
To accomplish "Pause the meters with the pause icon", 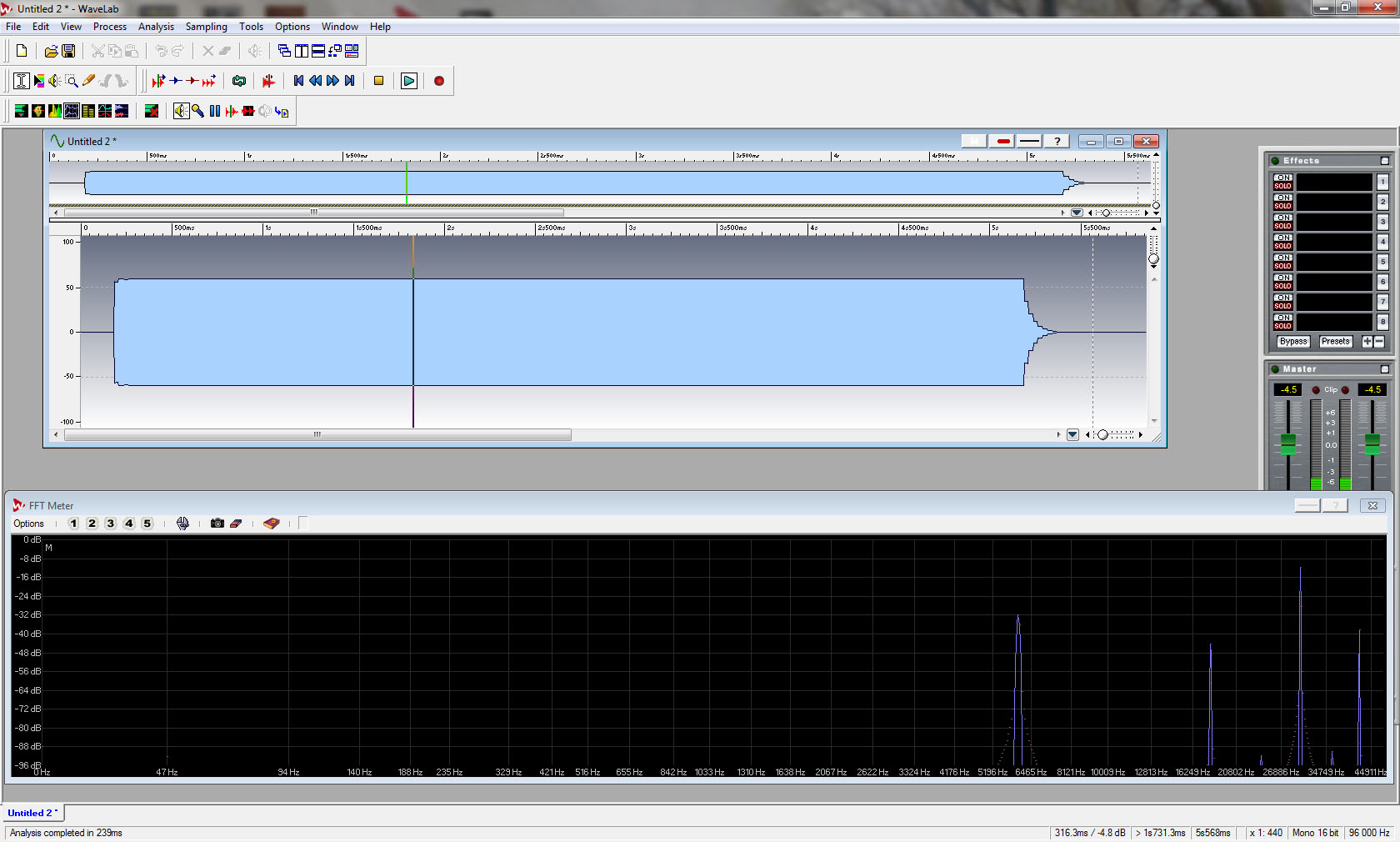I will pos(215,111).
